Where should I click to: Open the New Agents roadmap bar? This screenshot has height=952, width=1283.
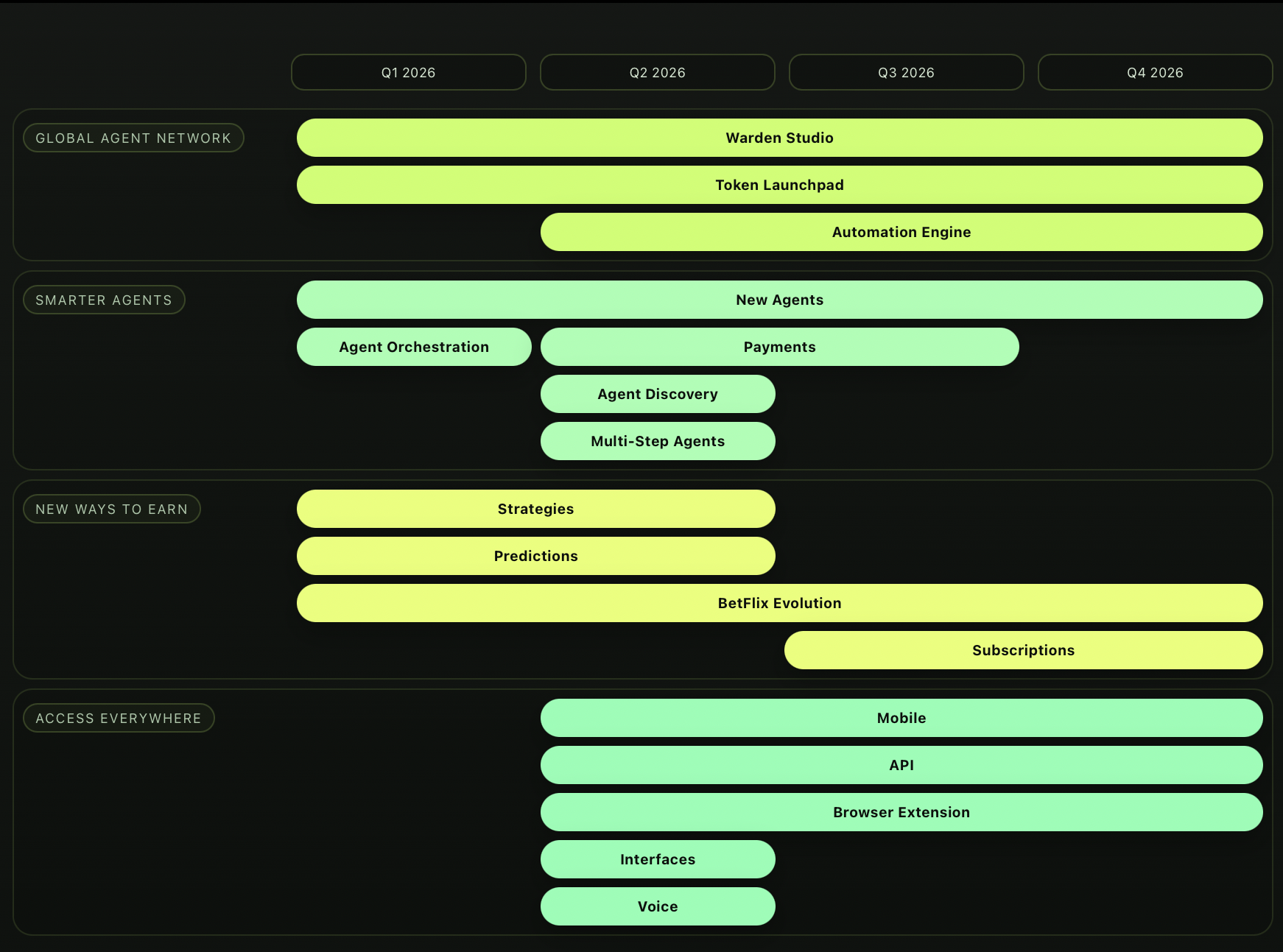pos(780,300)
